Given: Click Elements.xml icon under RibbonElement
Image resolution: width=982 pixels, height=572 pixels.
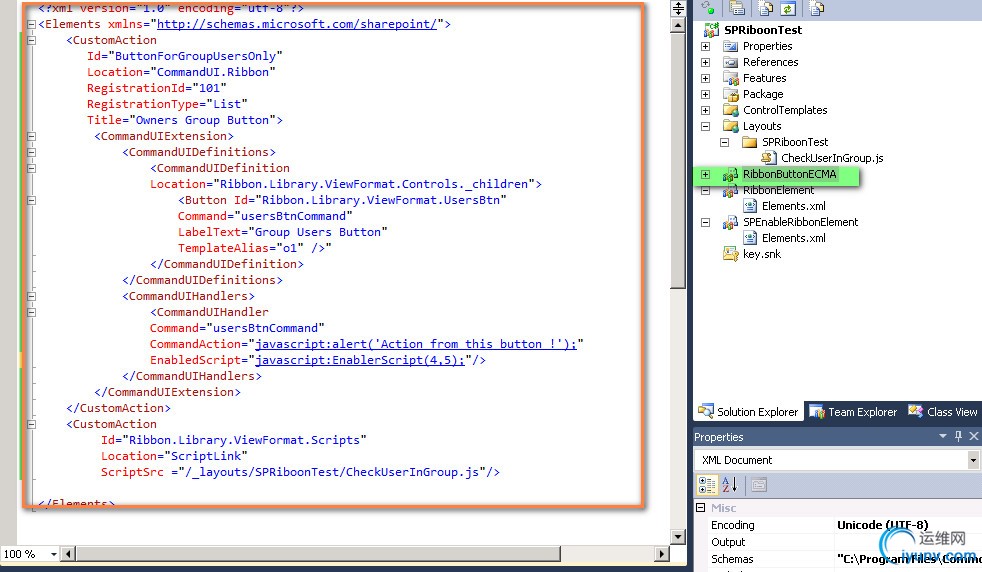Looking at the screenshot, I should point(750,205).
